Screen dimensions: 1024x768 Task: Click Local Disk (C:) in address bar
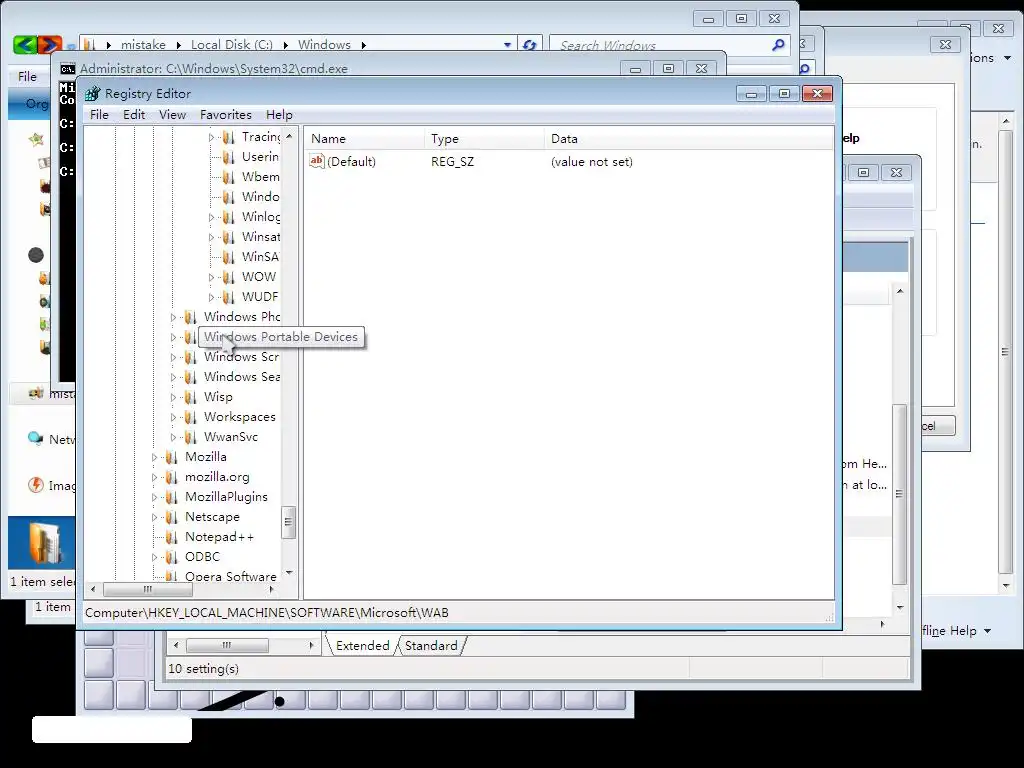232,45
